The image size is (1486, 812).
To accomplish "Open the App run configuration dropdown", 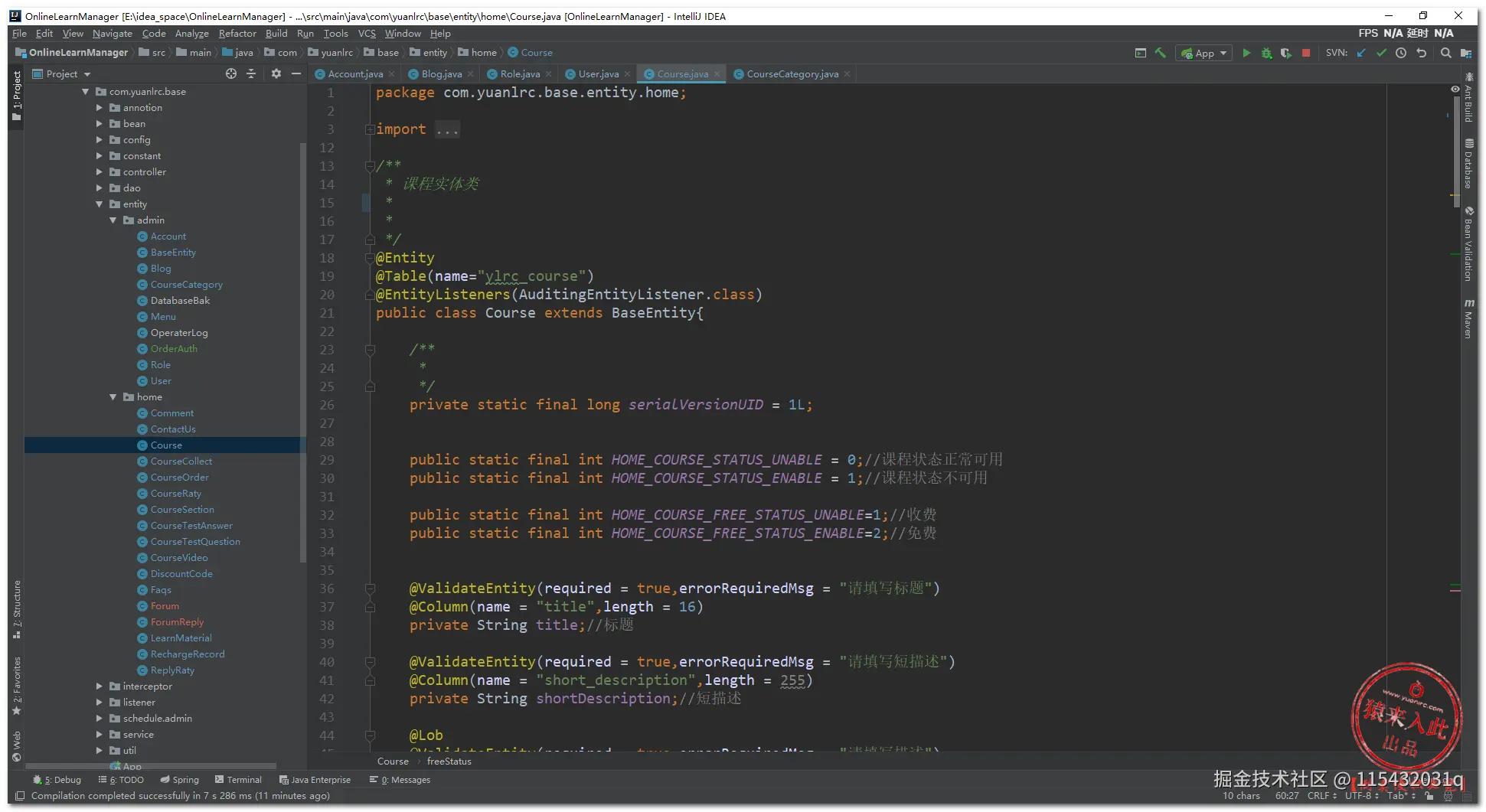I will [x=1204, y=53].
